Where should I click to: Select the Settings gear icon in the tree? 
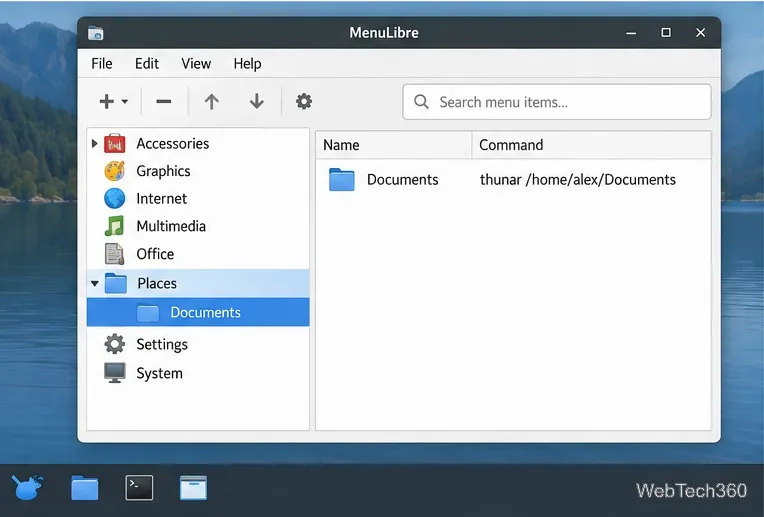(115, 344)
